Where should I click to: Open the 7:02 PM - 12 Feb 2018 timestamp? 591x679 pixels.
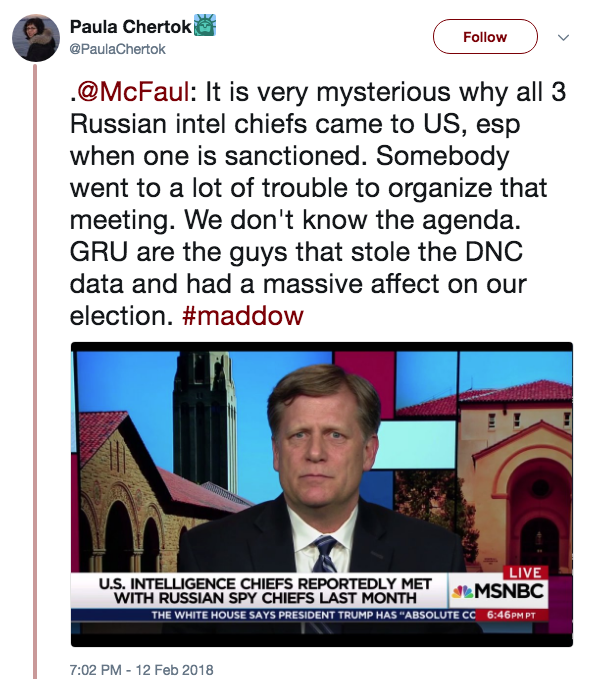[142, 669]
